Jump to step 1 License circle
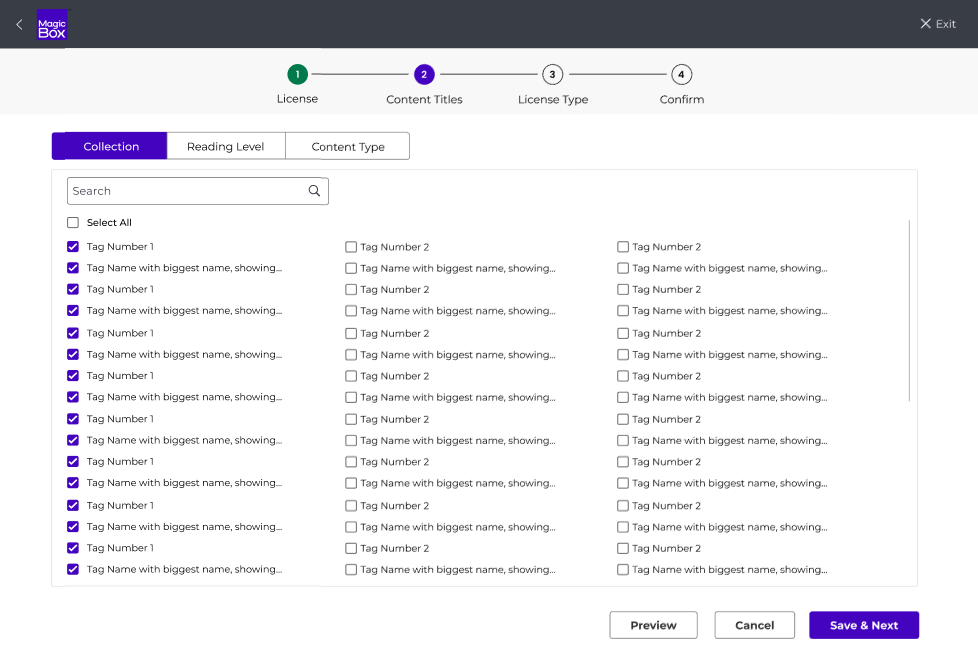 pyautogui.click(x=298, y=74)
